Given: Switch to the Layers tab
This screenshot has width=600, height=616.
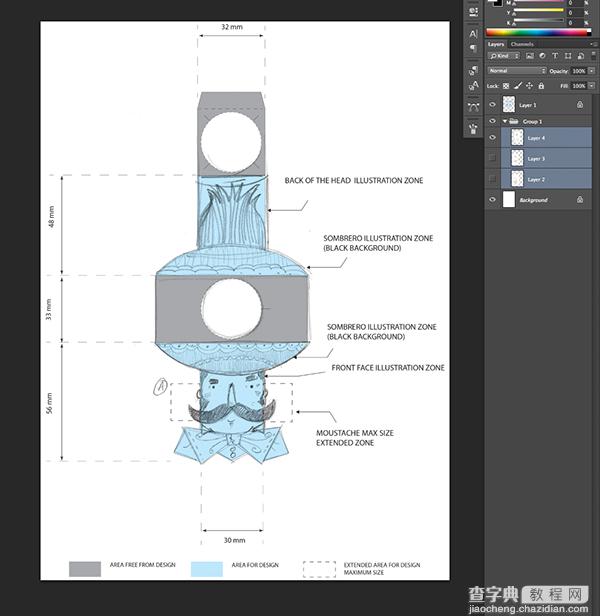Looking at the screenshot, I should (496, 44).
